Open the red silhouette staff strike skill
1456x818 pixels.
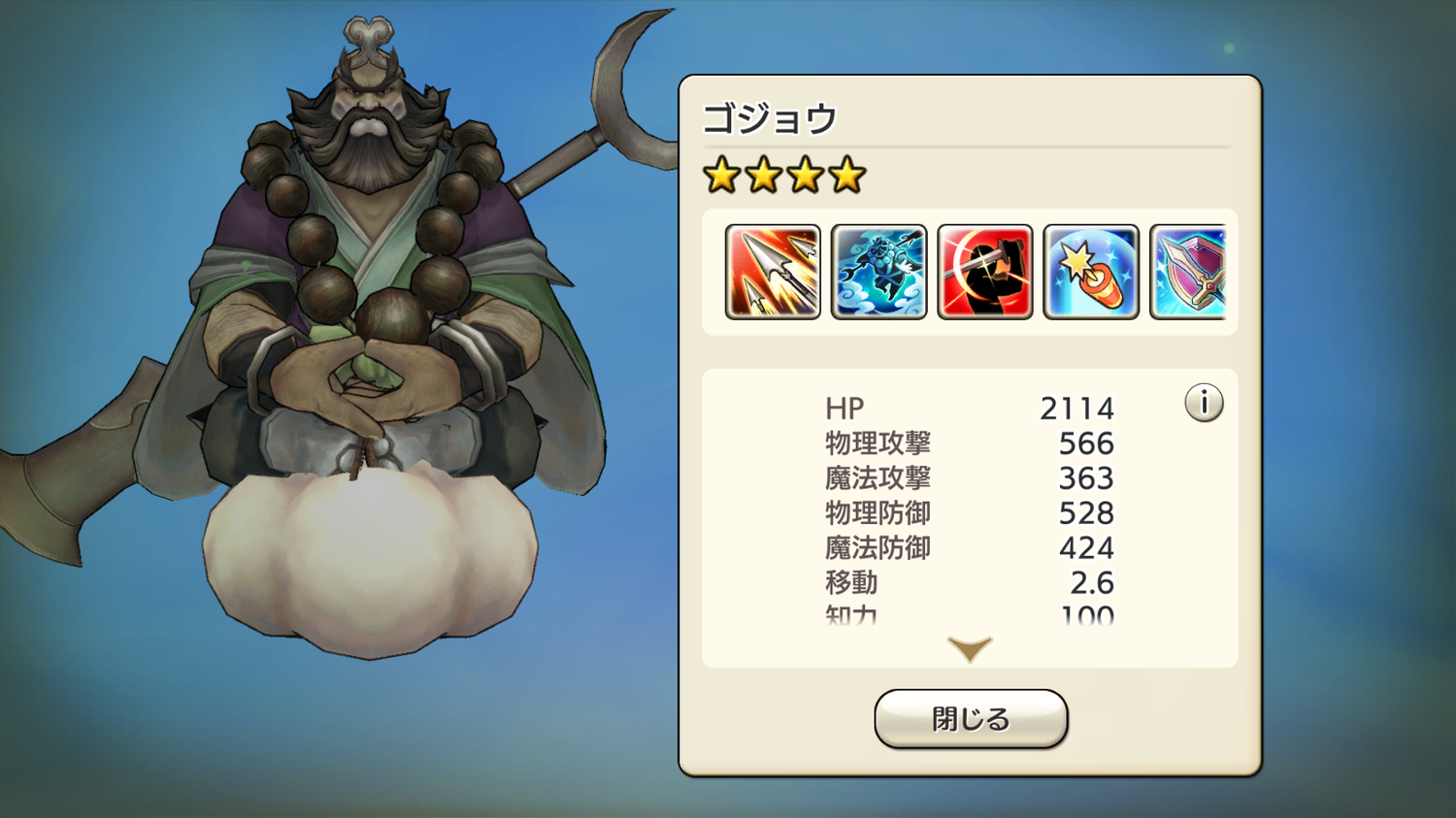(984, 272)
